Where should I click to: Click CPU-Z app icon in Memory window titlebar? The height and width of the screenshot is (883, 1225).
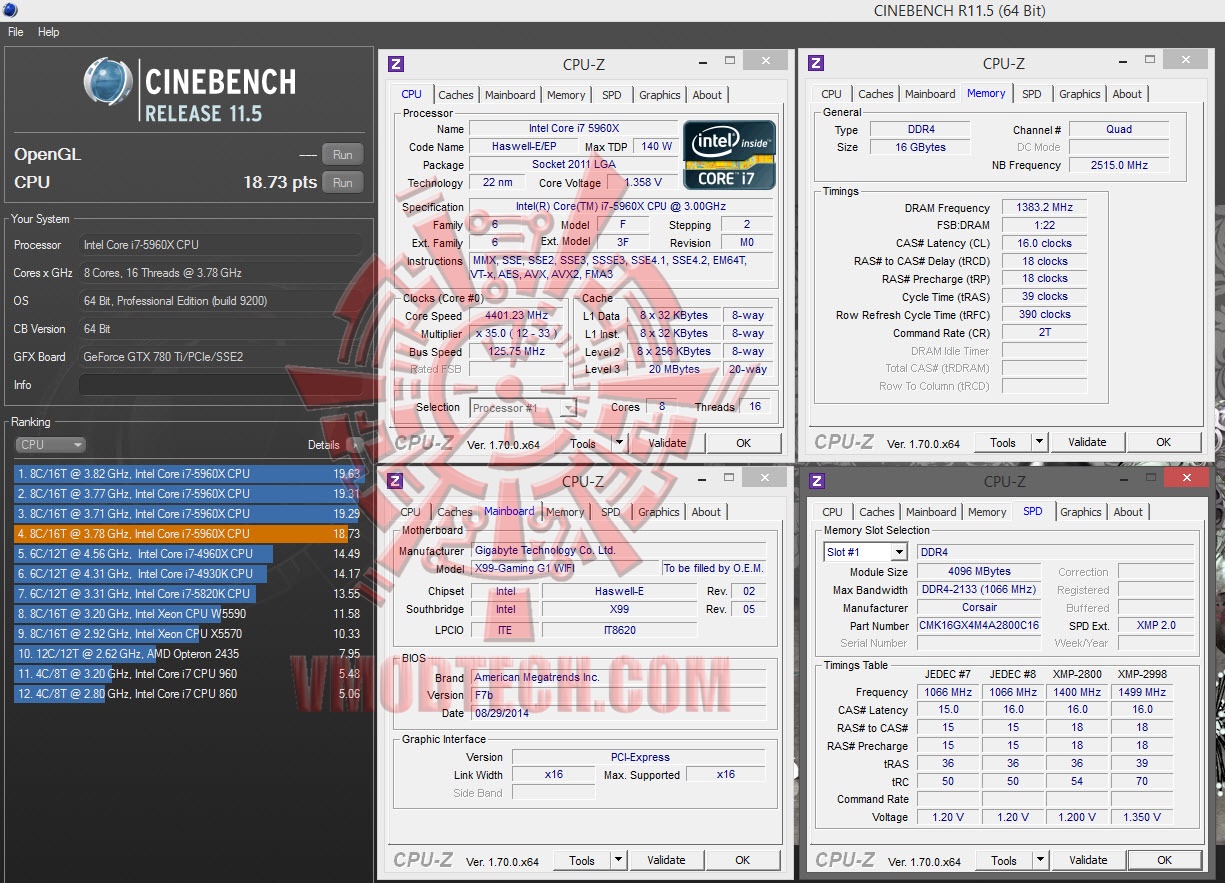click(816, 63)
